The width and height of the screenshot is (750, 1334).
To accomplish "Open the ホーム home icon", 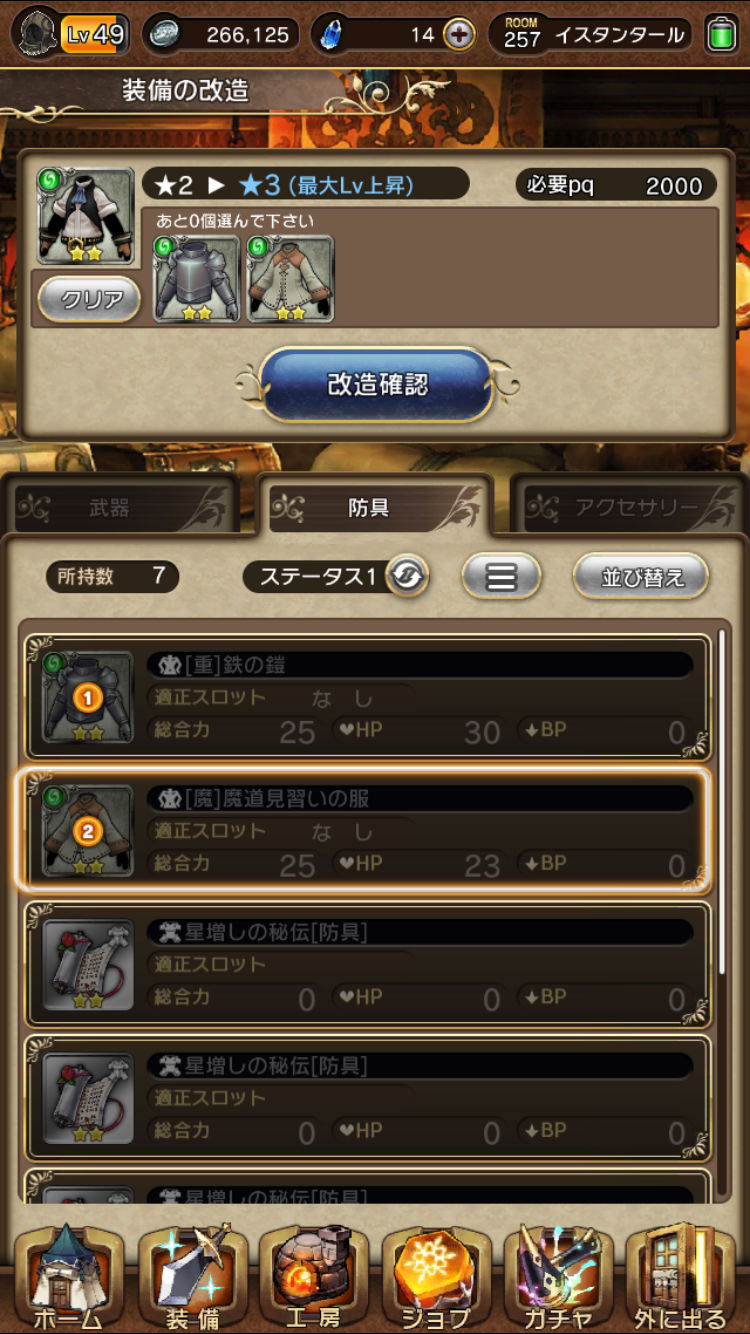I will (68, 1278).
